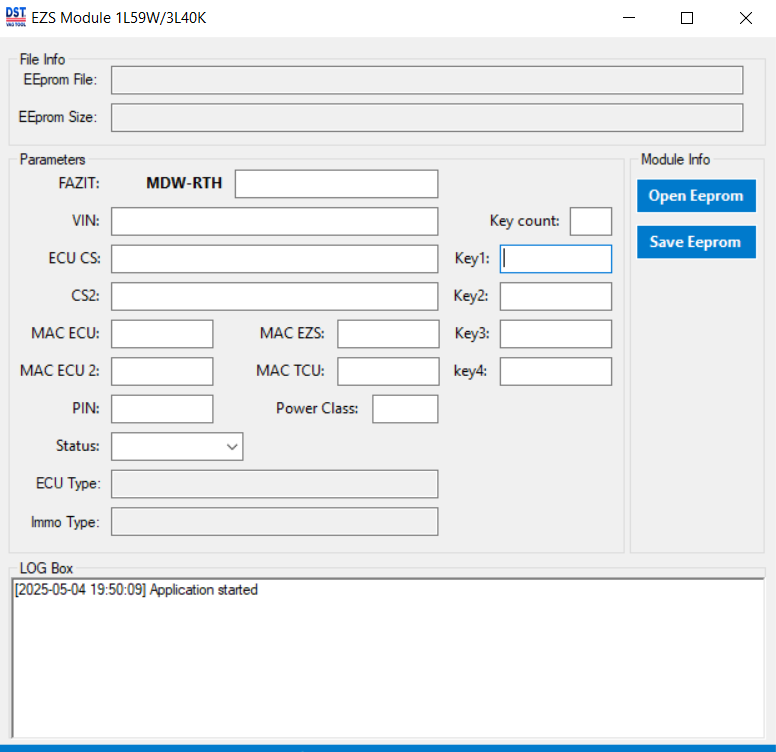Focus the FAZIT input field
The height and width of the screenshot is (752, 776).
(337, 184)
